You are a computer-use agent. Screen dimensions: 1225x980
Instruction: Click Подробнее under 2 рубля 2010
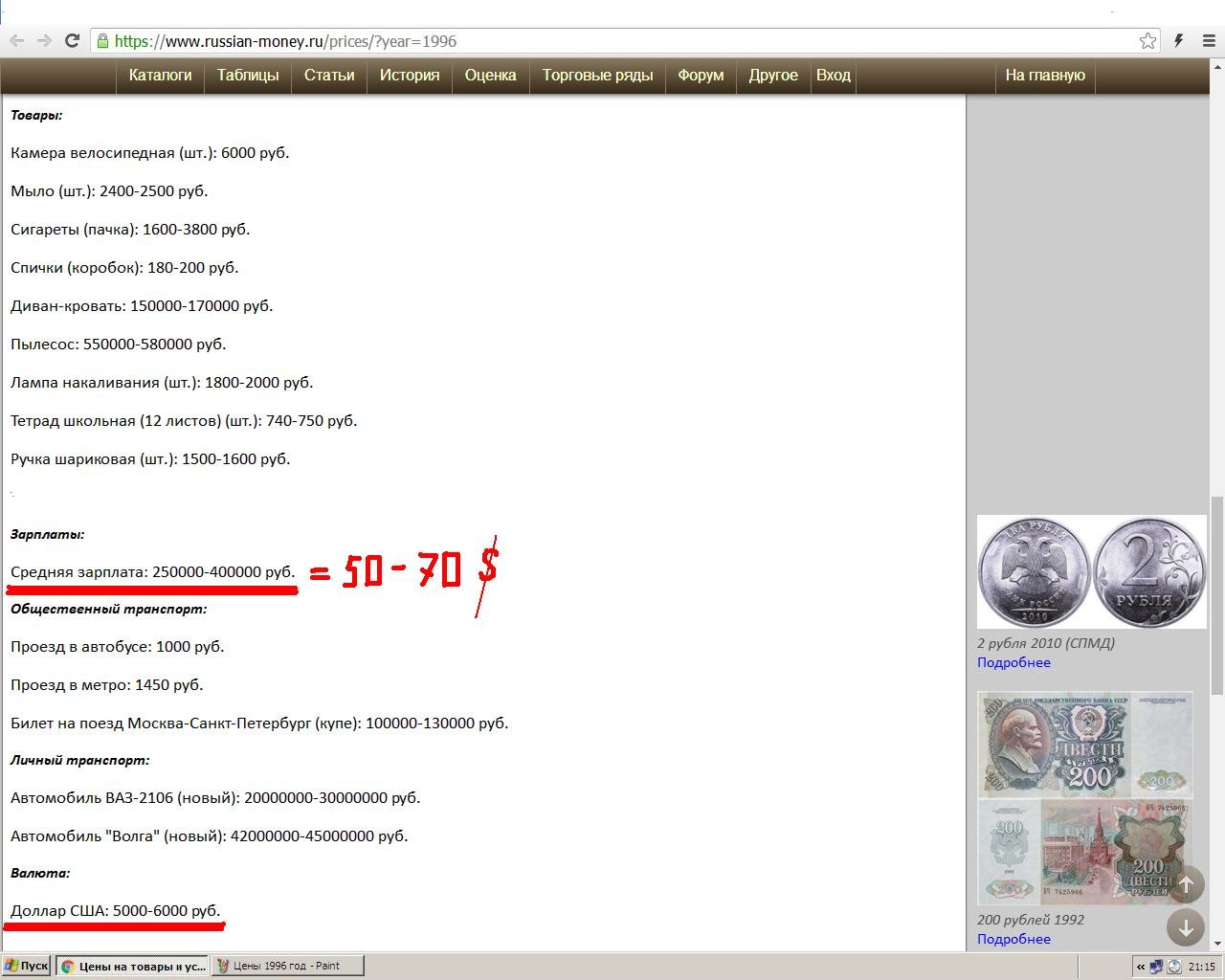pyautogui.click(x=1013, y=662)
